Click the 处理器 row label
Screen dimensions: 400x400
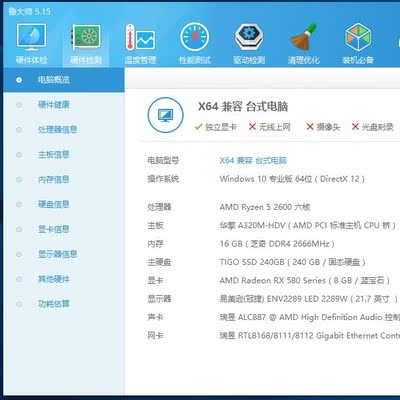click(x=159, y=207)
